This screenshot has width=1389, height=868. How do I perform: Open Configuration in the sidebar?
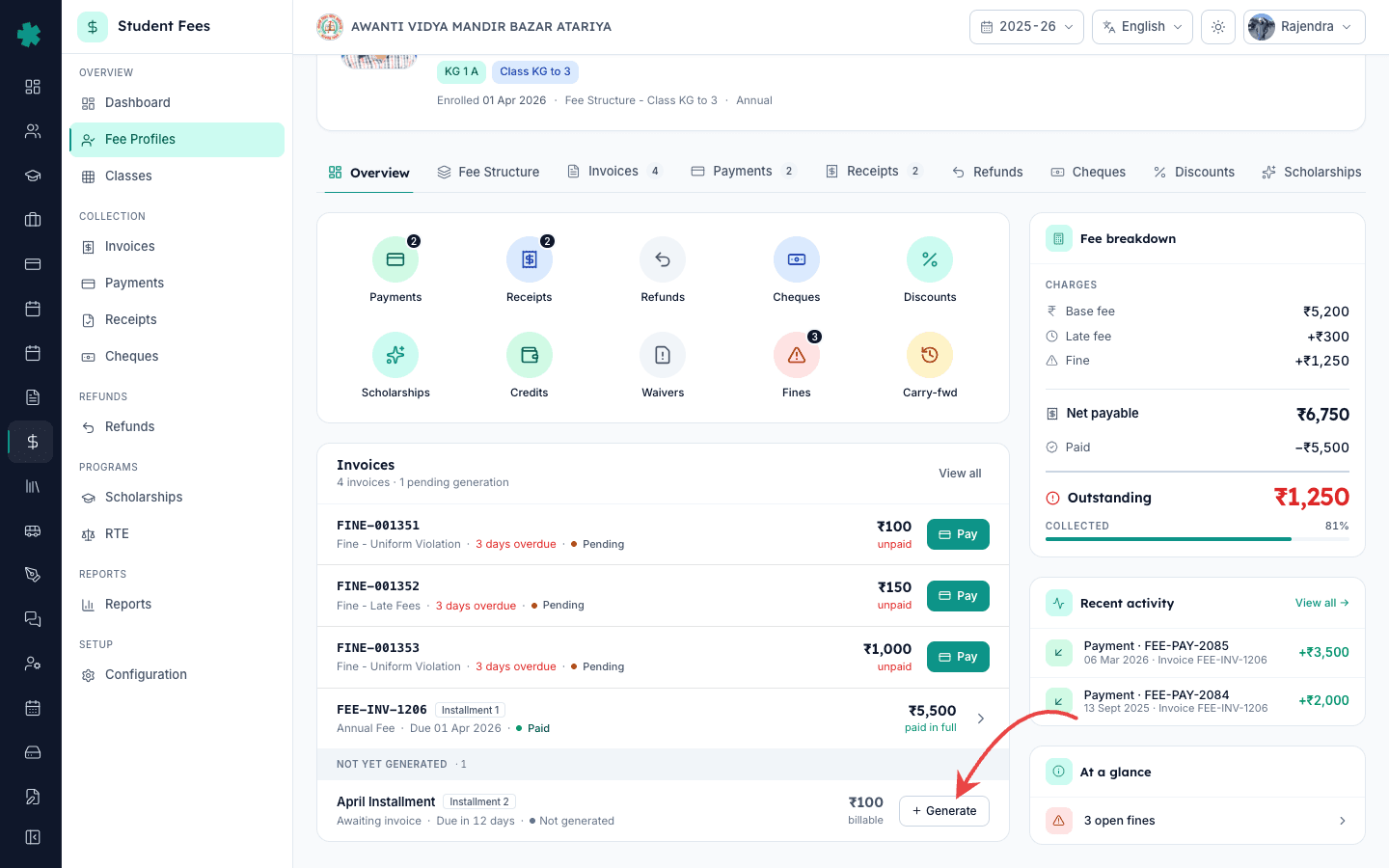[177, 675]
